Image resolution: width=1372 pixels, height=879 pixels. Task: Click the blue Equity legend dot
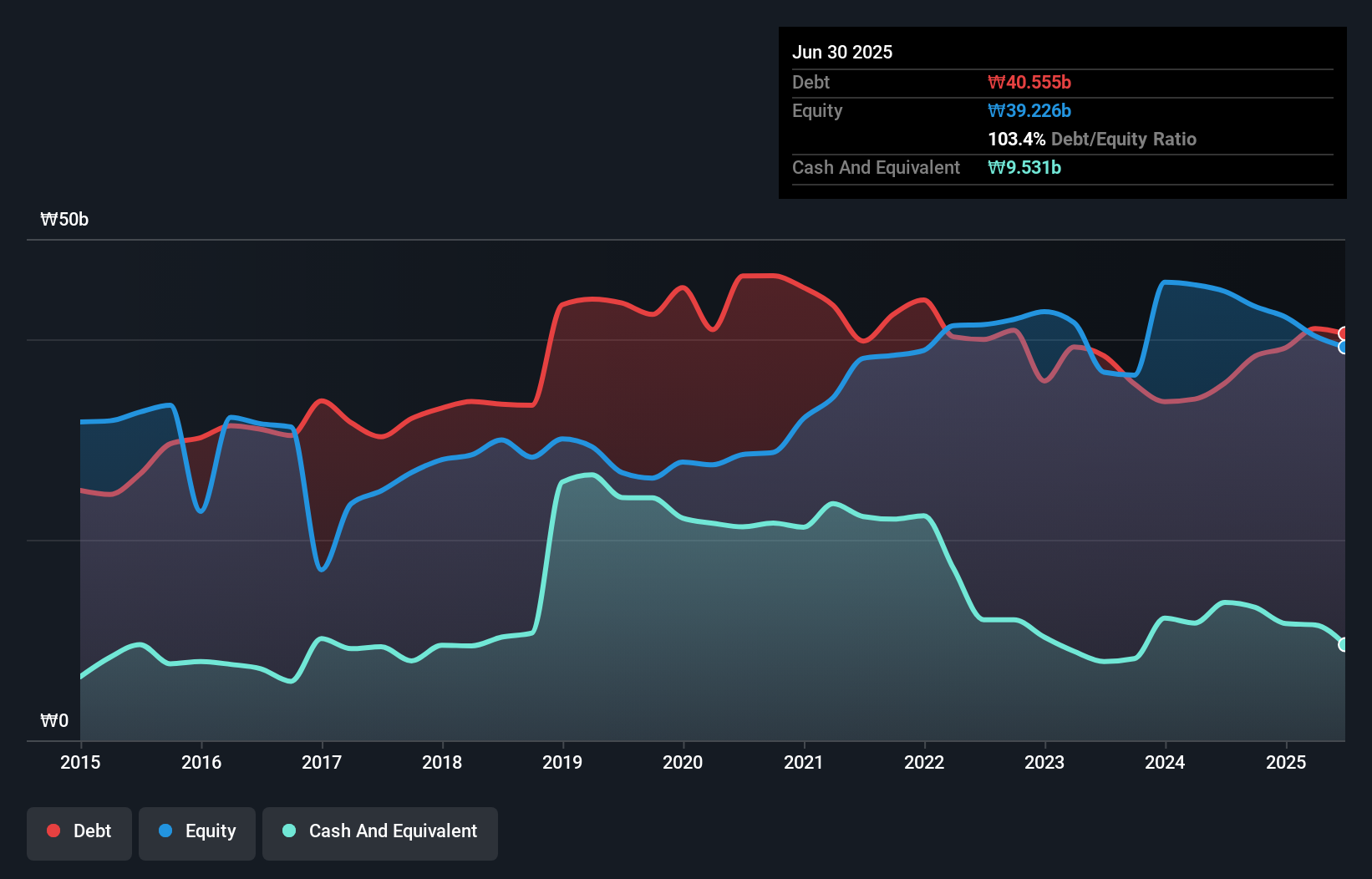(x=165, y=831)
